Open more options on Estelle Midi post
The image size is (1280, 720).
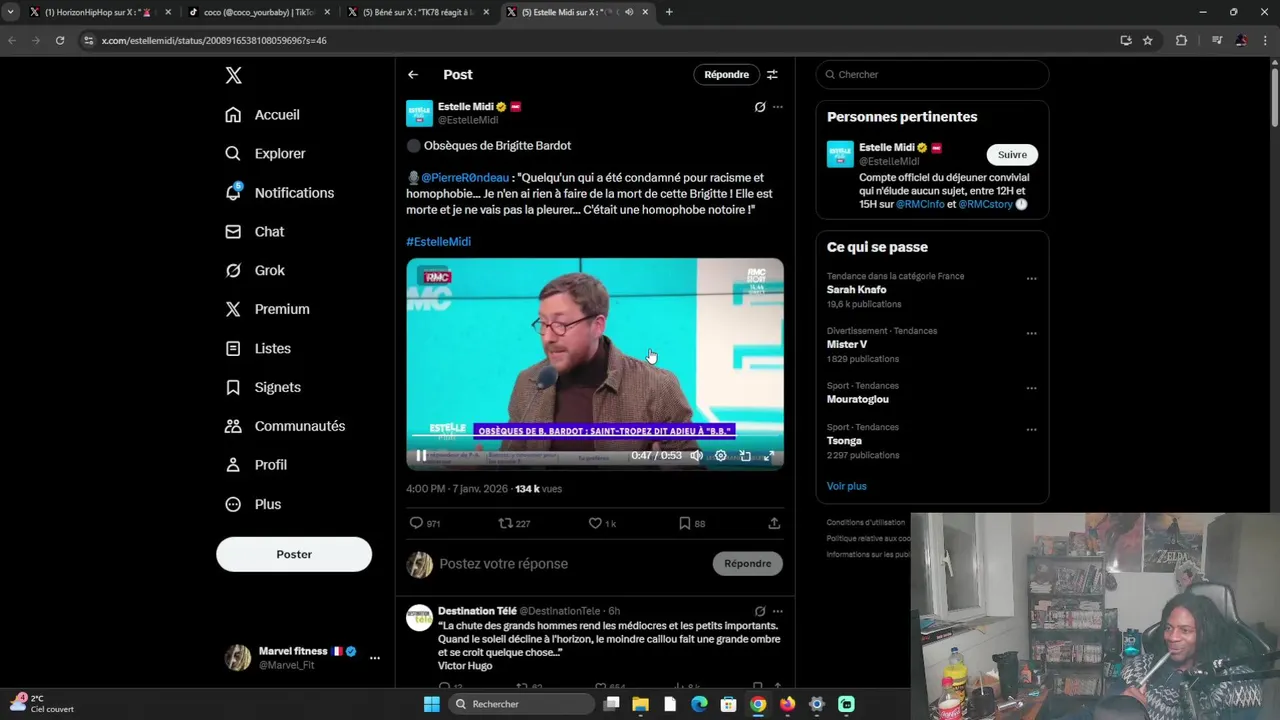pyautogui.click(x=778, y=107)
